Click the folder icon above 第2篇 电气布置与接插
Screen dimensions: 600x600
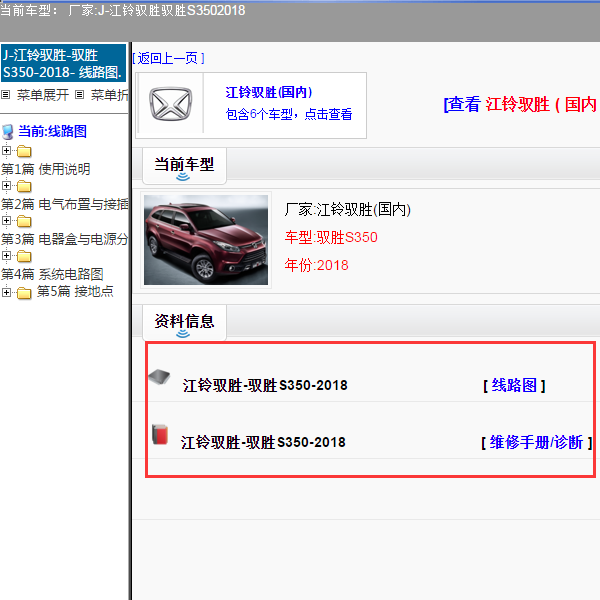(x=24, y=187)
